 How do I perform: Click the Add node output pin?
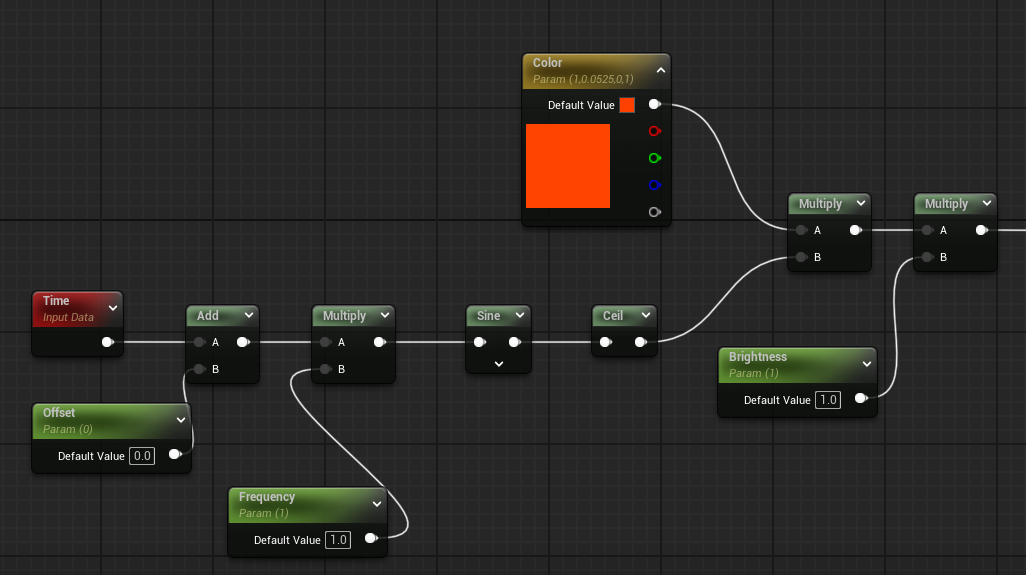pos(243,342)
